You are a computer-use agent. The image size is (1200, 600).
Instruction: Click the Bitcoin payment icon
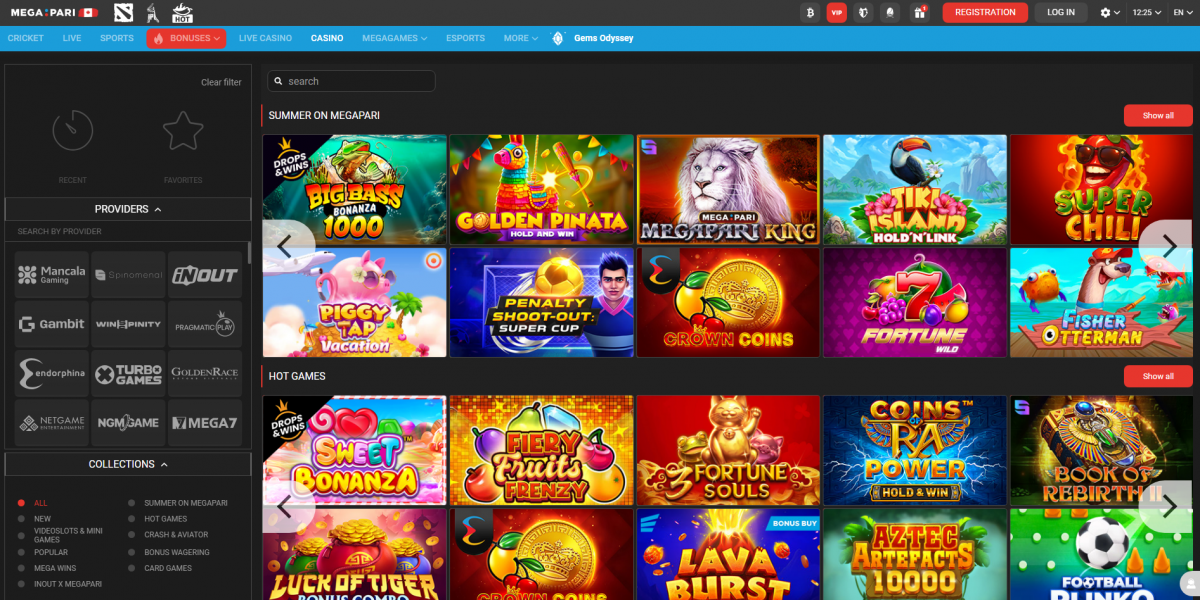pyautogui.click(x=810, y=12)
